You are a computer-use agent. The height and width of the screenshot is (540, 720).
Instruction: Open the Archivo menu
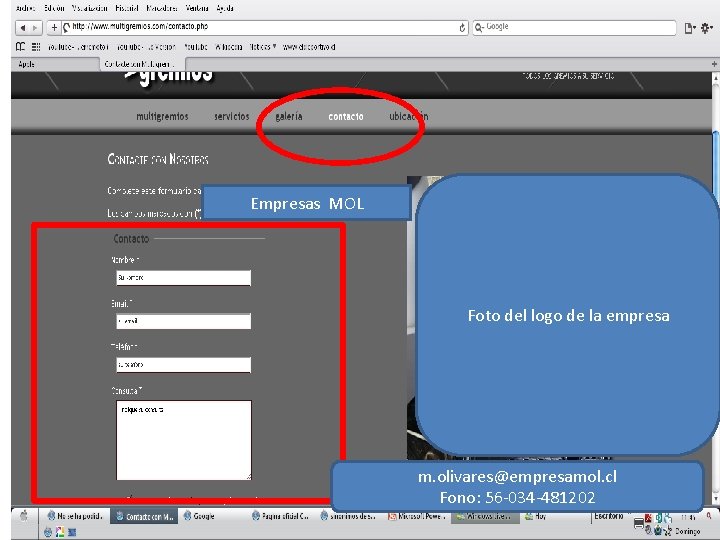tap(26, 8)
